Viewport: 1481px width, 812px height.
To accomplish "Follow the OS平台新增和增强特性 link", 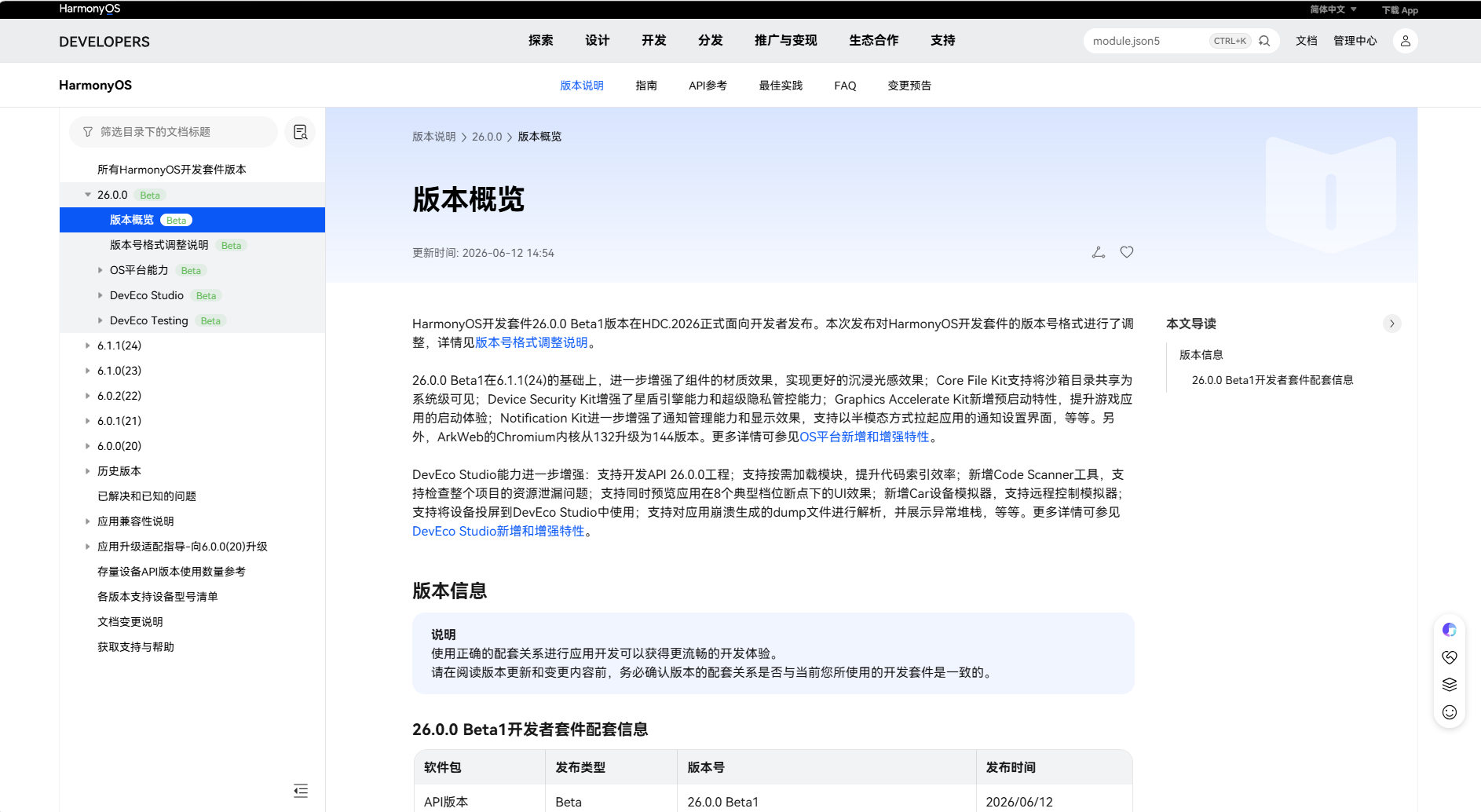I will (x=864, y=437).
